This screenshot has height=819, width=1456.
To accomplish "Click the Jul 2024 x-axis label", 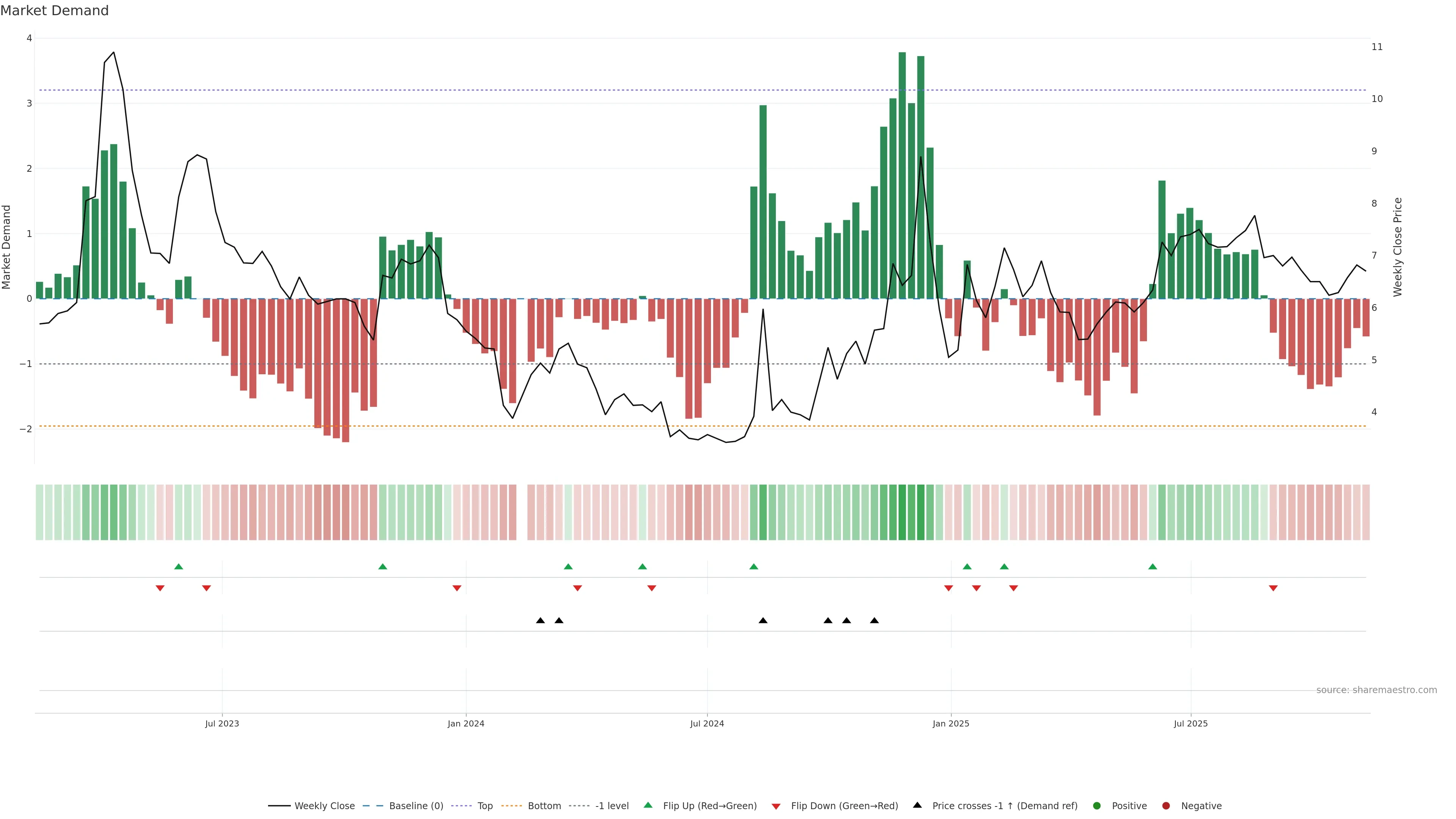I will (x=706, y=723).
